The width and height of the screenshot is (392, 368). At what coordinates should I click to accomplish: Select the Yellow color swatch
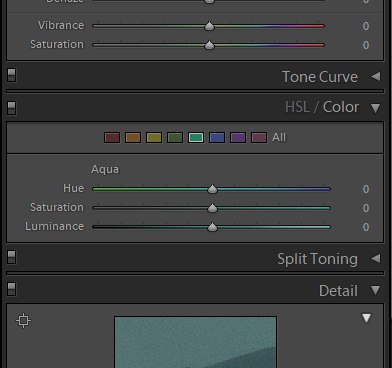[154, 137]
